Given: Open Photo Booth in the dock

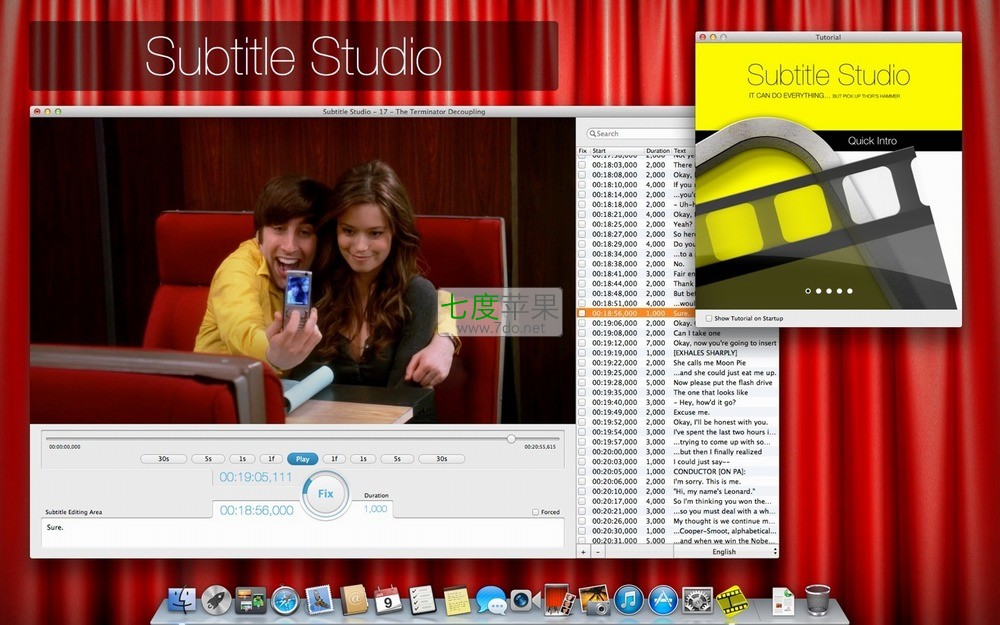Looking at the screenshot, I should pos(560,600).
